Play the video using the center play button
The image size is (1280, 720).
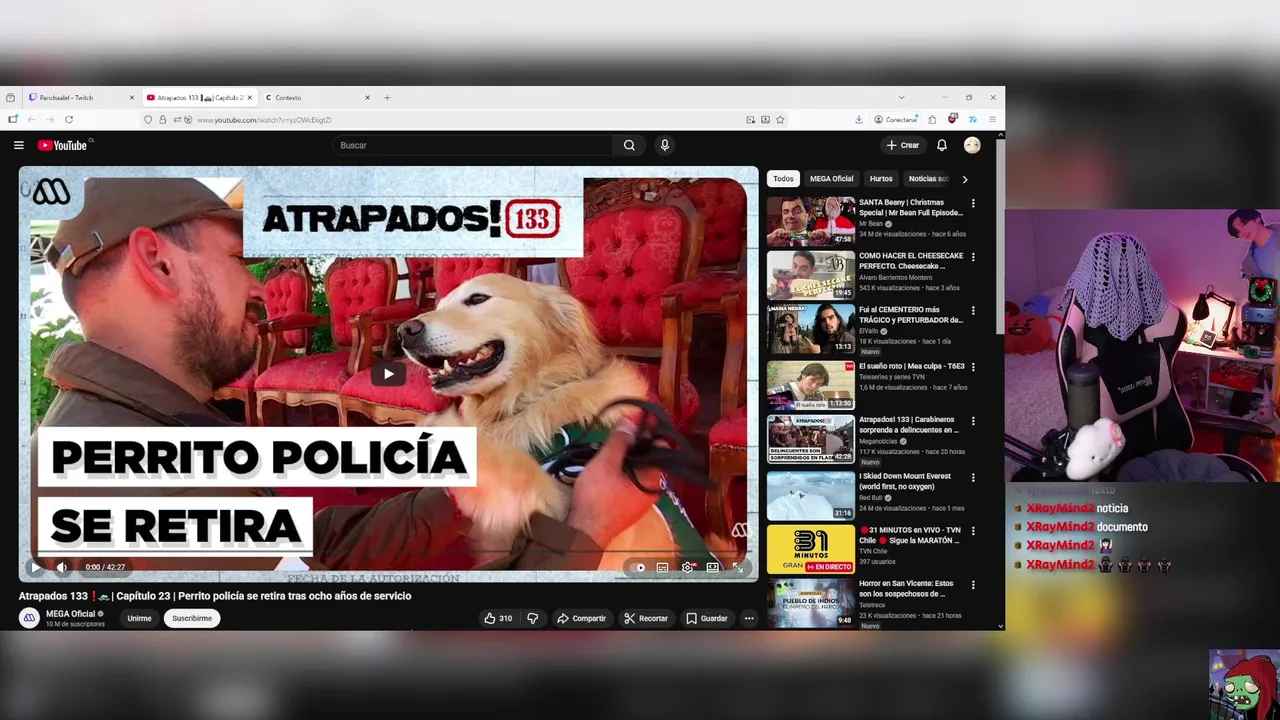(389, 374)
